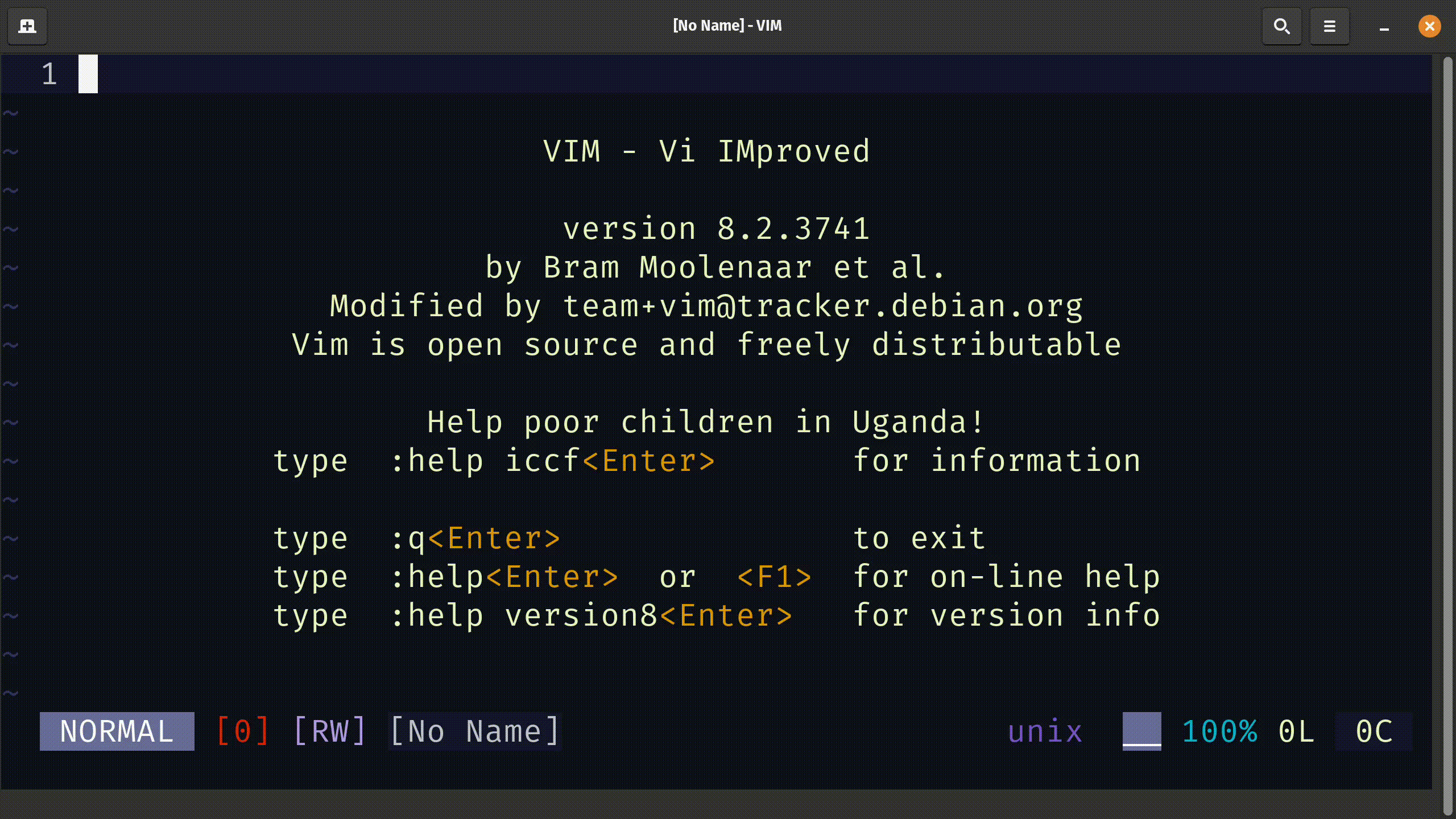Select the NORMAL mode indicator
Image resolution: width=1456 pixels, height=819 pixels.
pos(116,731)
